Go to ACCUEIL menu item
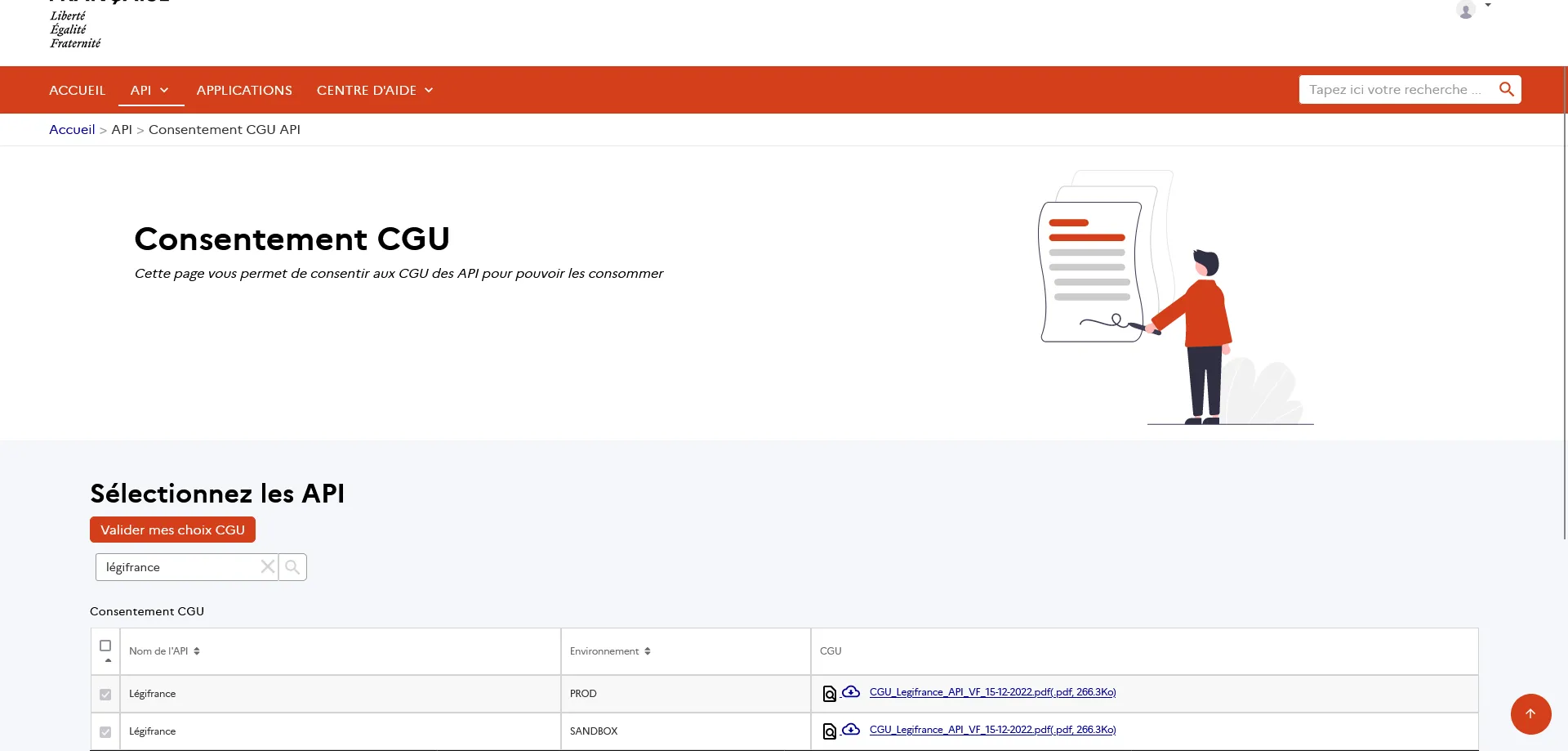 [77, 90]
